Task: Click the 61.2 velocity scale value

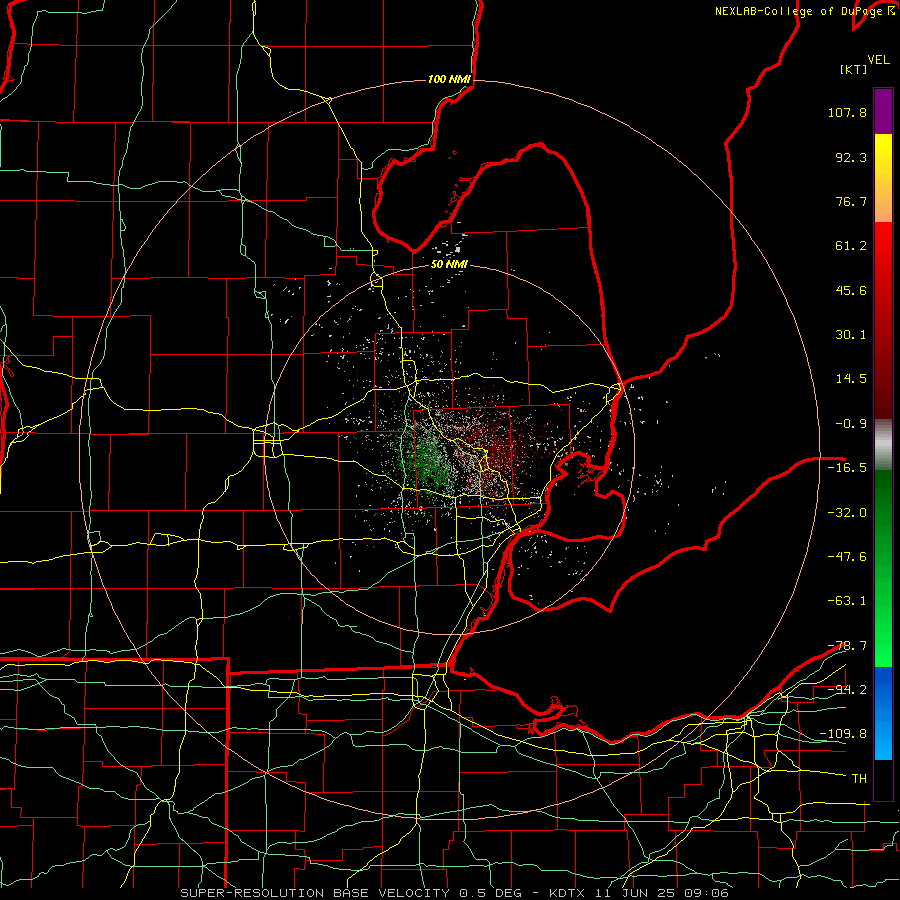Action: pos(851,246)
